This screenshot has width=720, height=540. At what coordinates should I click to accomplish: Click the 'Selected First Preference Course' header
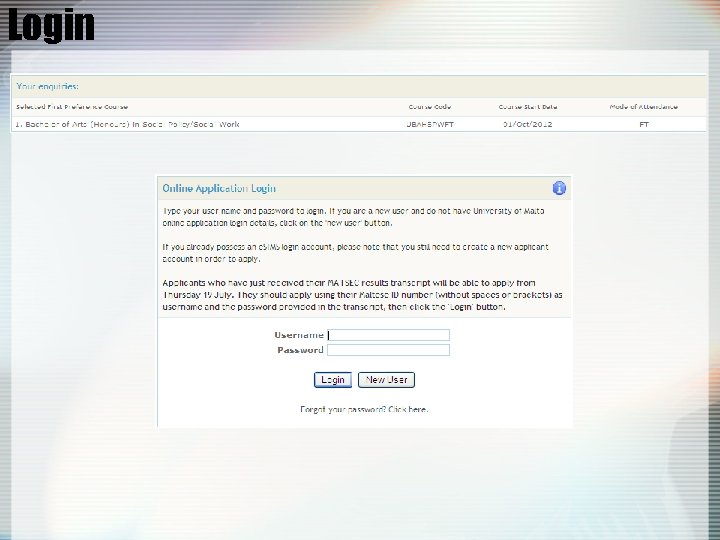[x=72, y=107]
